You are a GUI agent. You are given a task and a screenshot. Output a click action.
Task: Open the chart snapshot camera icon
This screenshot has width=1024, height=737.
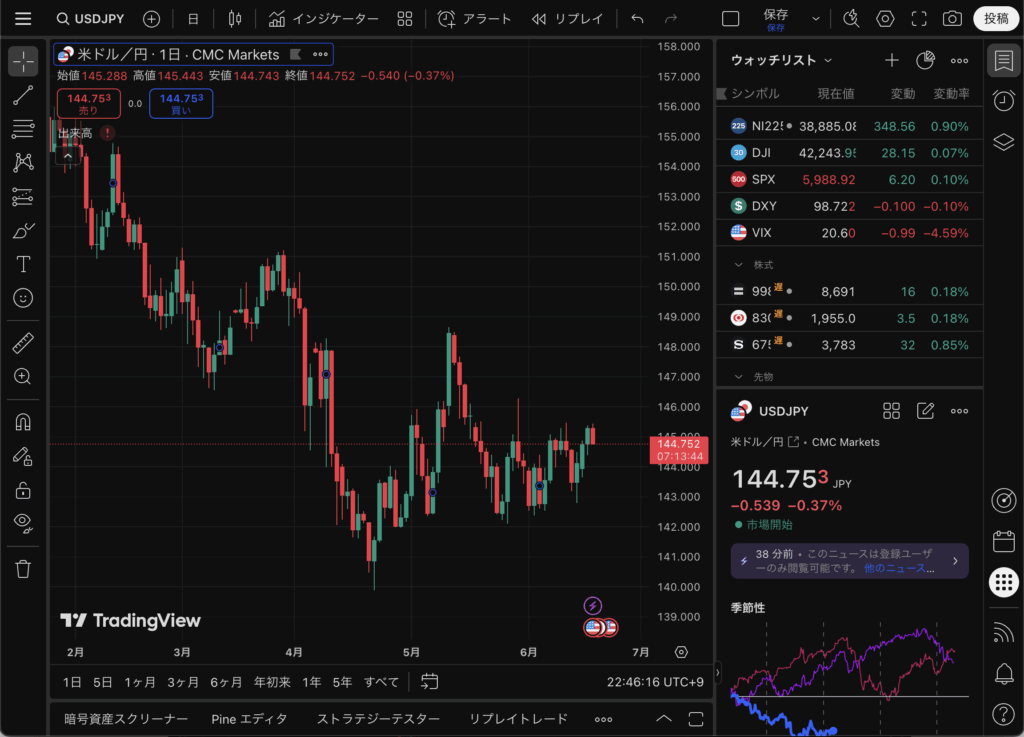(952, 19)
